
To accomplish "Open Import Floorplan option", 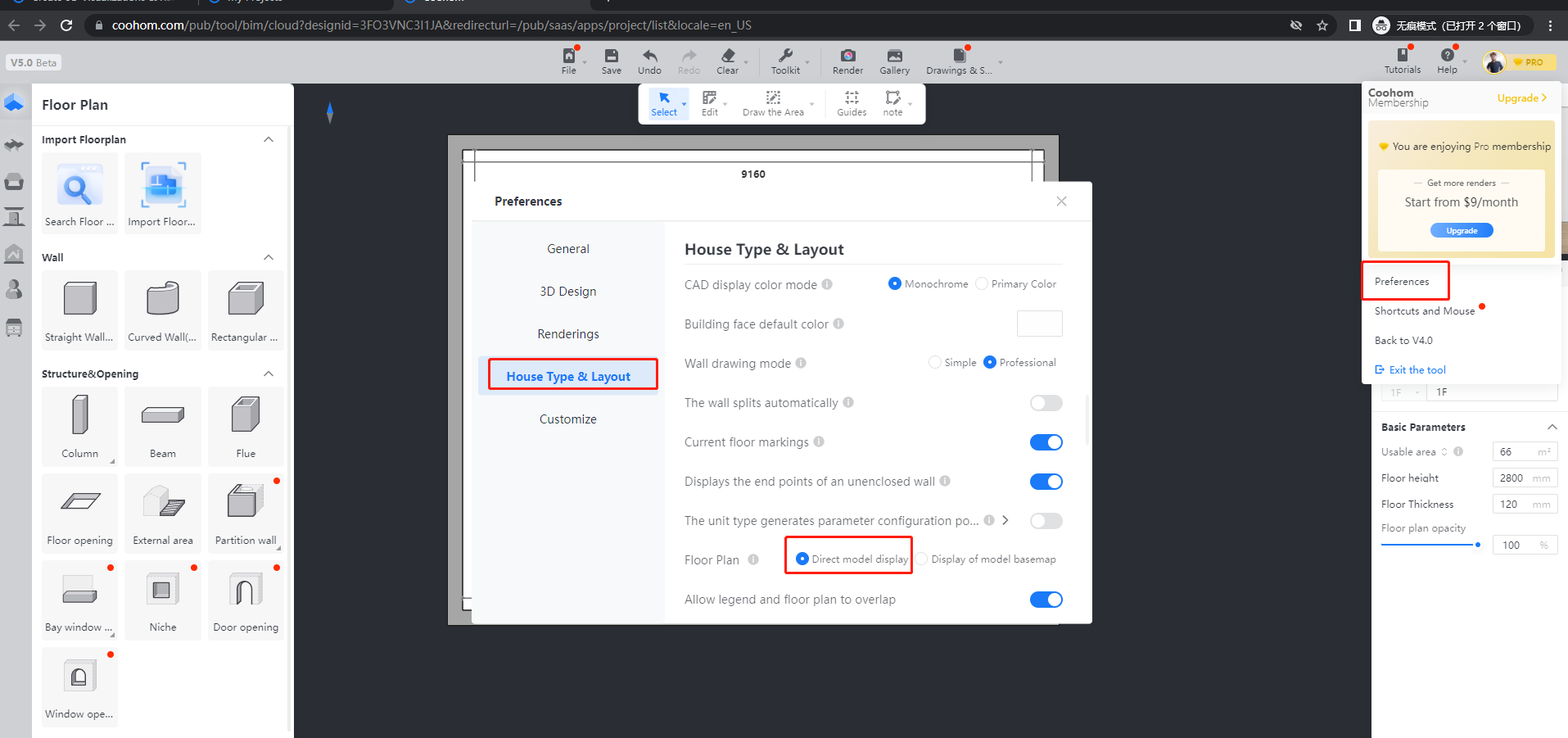I will (x=162, y=193).
